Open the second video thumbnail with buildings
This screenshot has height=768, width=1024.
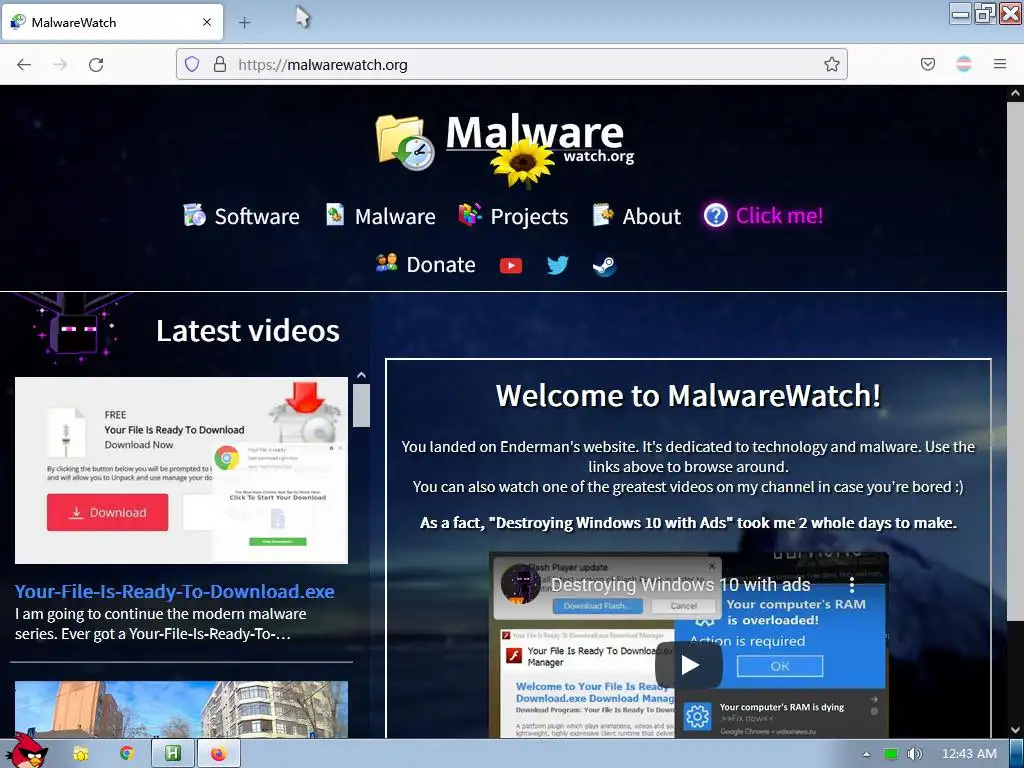pos(182,710)
